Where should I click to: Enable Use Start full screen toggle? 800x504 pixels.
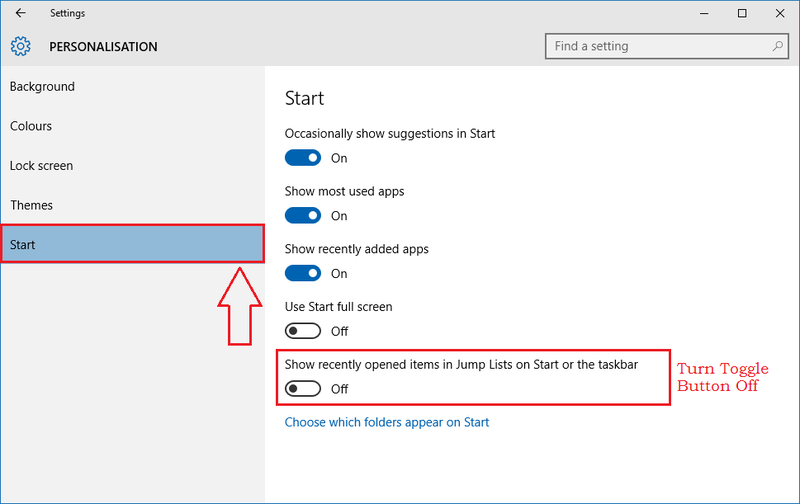coord(303,331)
